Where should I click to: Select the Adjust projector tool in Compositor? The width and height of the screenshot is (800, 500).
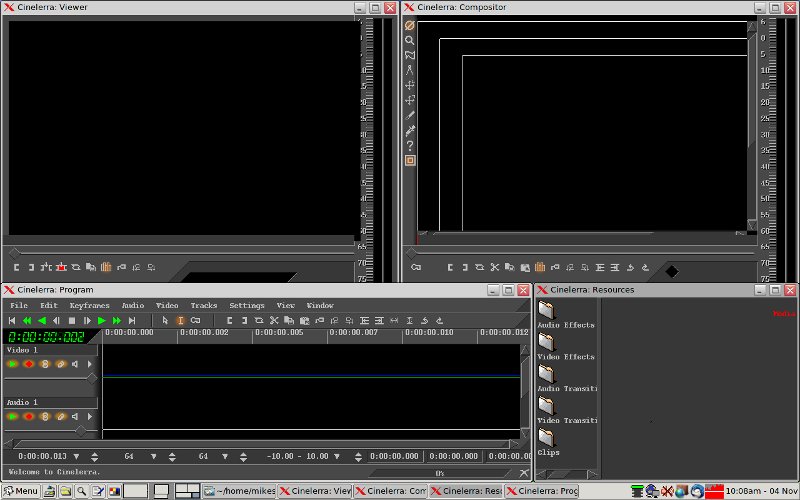point(409,100)
